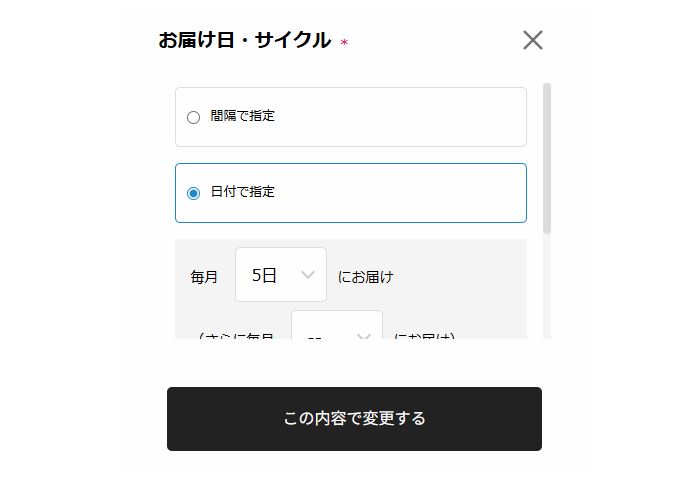Click the さらに毎月 label

(x=240, y=336)
